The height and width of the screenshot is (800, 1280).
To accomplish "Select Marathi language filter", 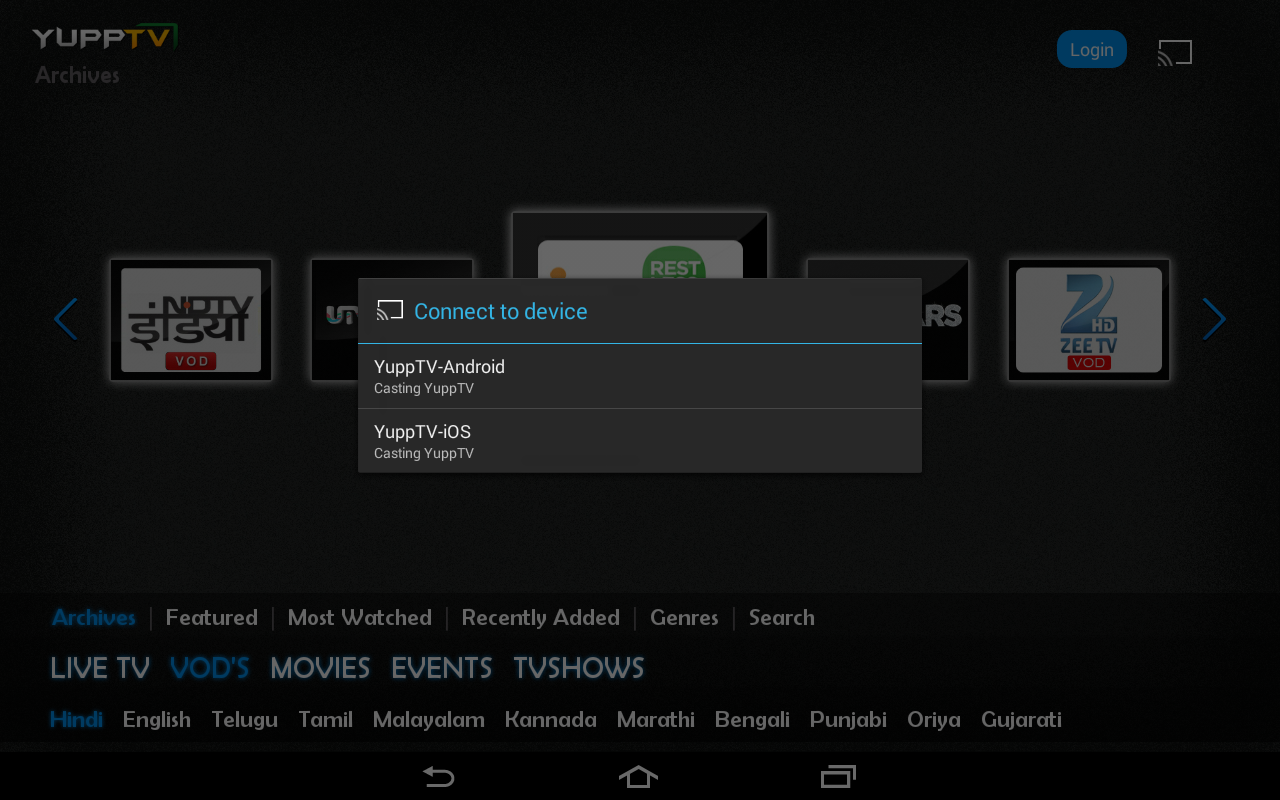I will [x=656, y=720].
